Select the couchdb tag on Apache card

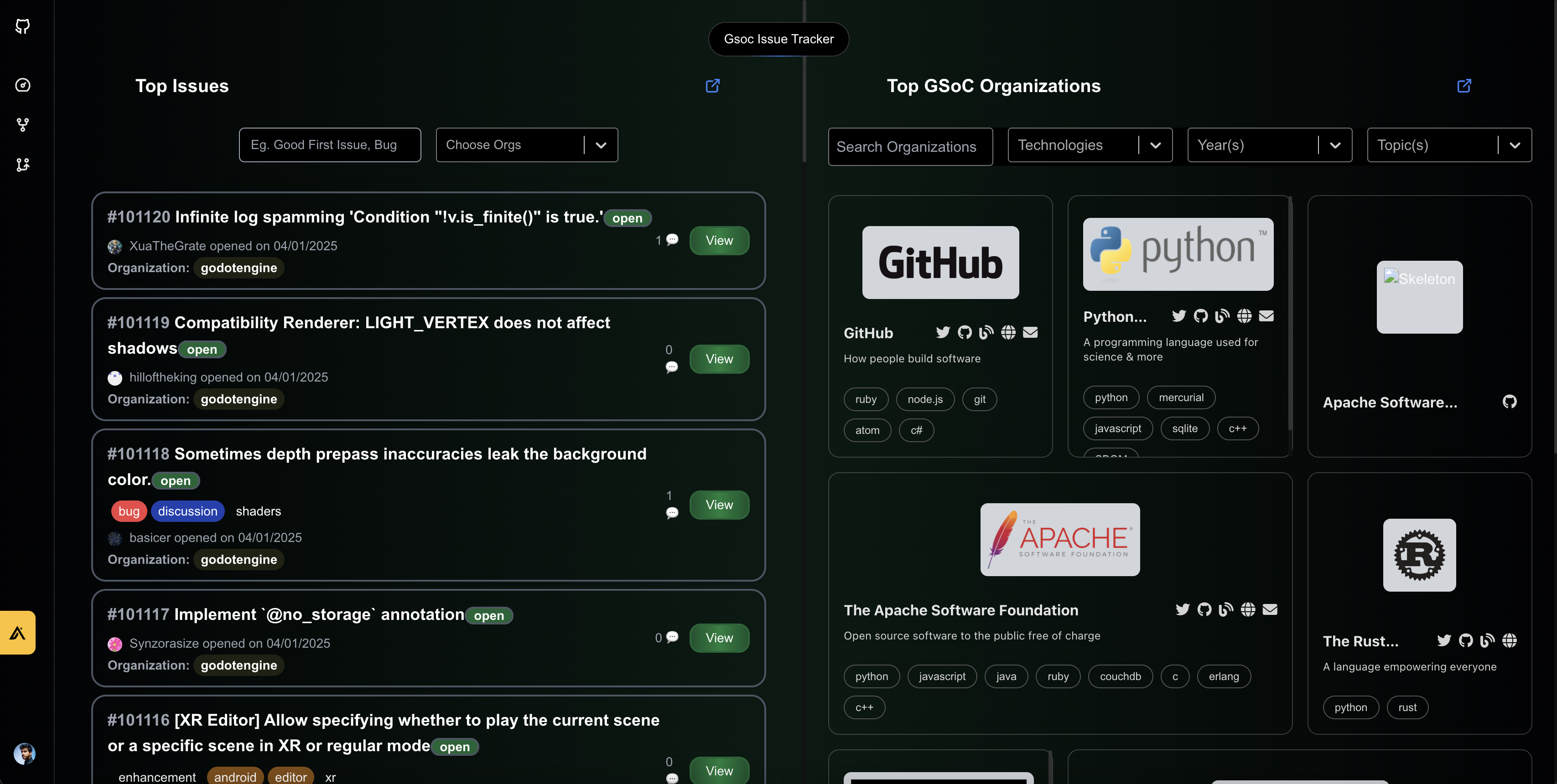coord(1120,676)
